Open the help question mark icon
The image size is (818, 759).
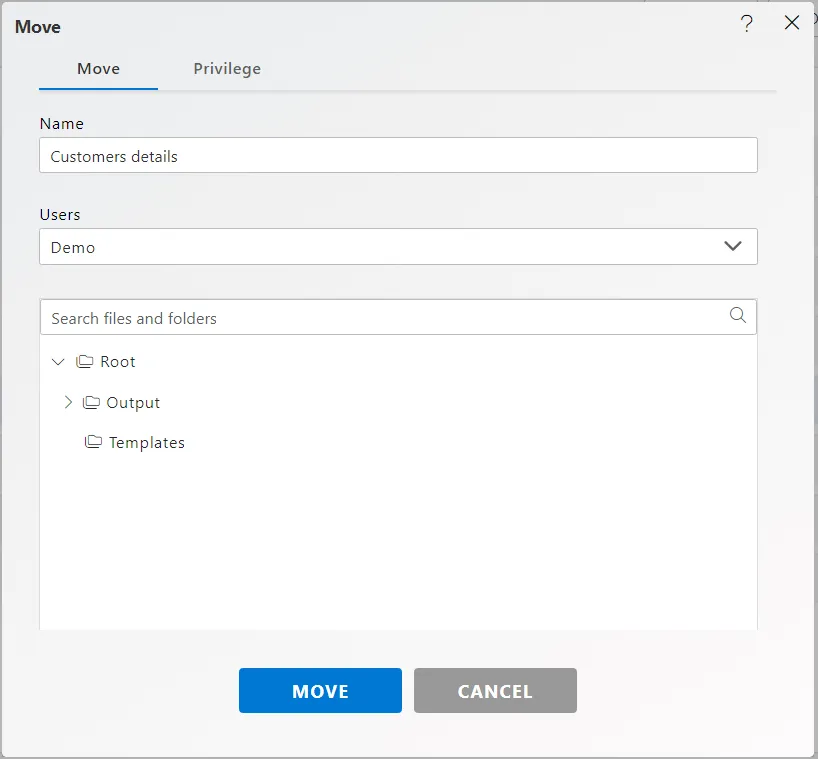[x=747, y=23]
